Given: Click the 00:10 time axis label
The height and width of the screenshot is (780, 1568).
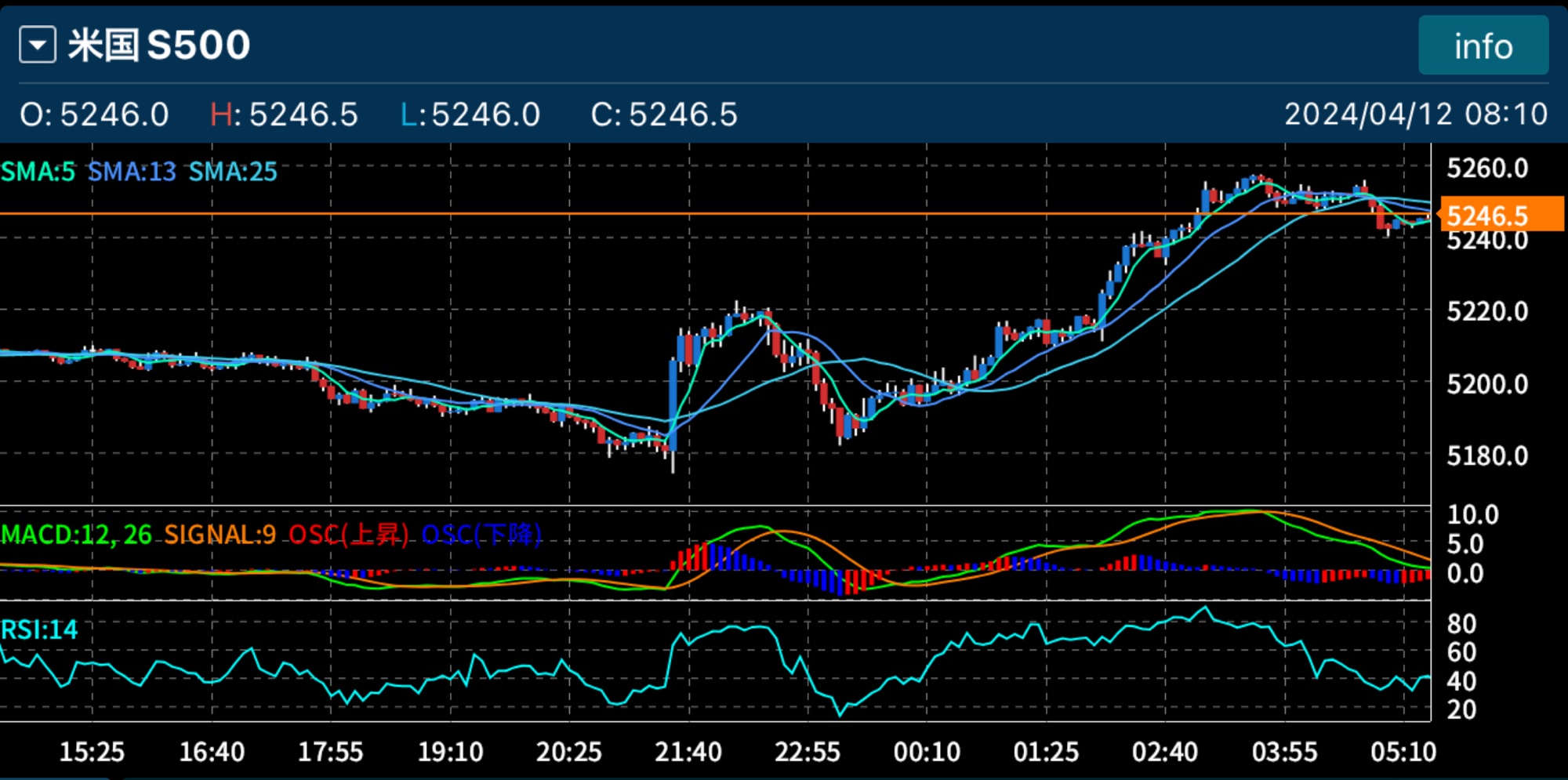Looking at the screenshot, I should (927, 753).
